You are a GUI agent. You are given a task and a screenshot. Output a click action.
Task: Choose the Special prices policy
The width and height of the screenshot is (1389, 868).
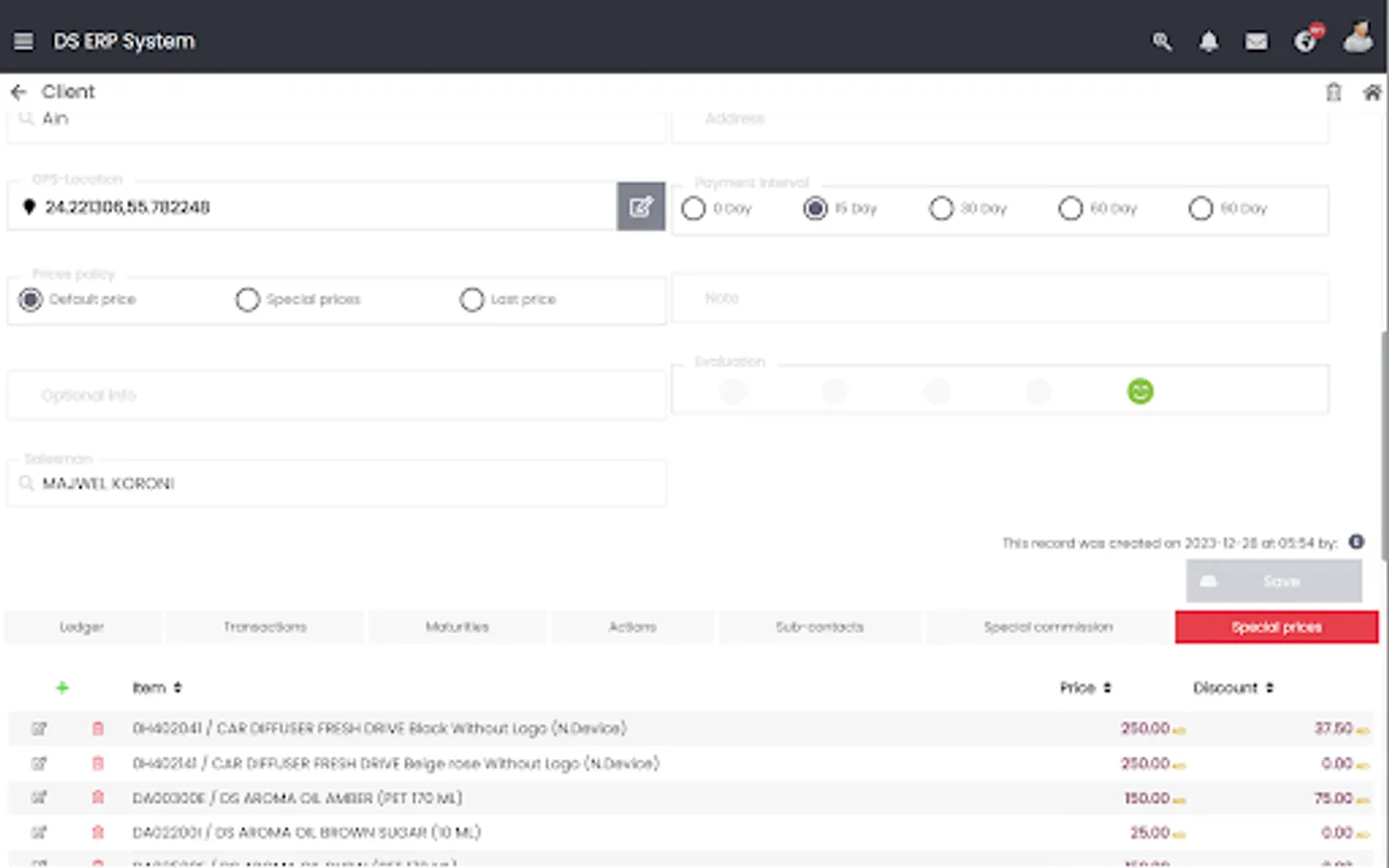tap(248, 300)
